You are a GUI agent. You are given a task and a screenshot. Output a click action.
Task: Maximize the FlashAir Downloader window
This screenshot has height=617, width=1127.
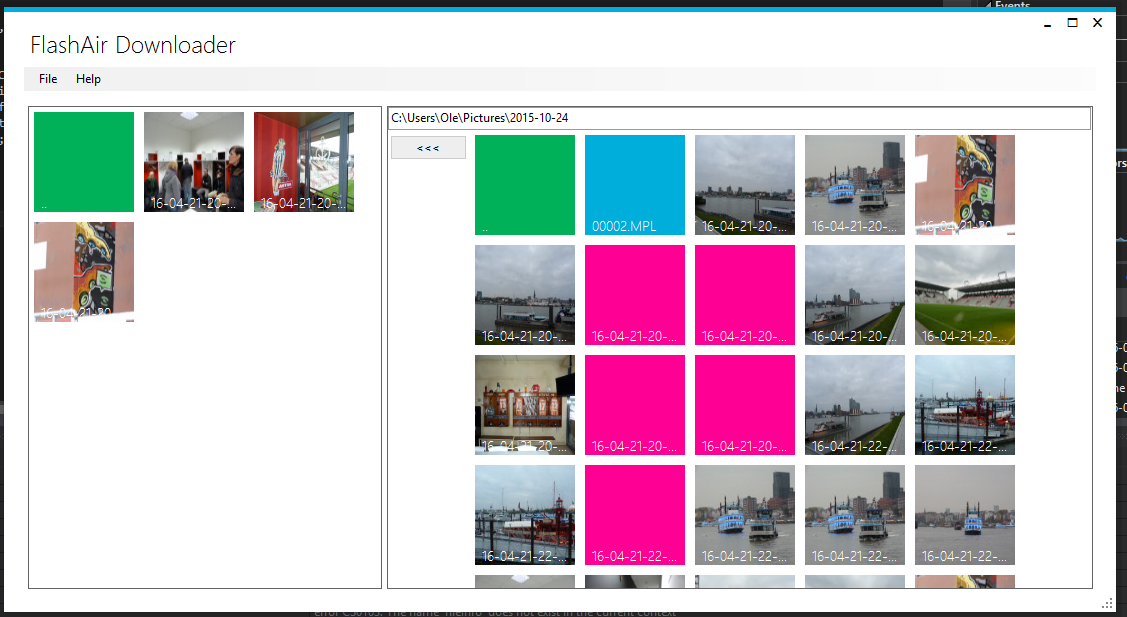(x=1072, y=23)
